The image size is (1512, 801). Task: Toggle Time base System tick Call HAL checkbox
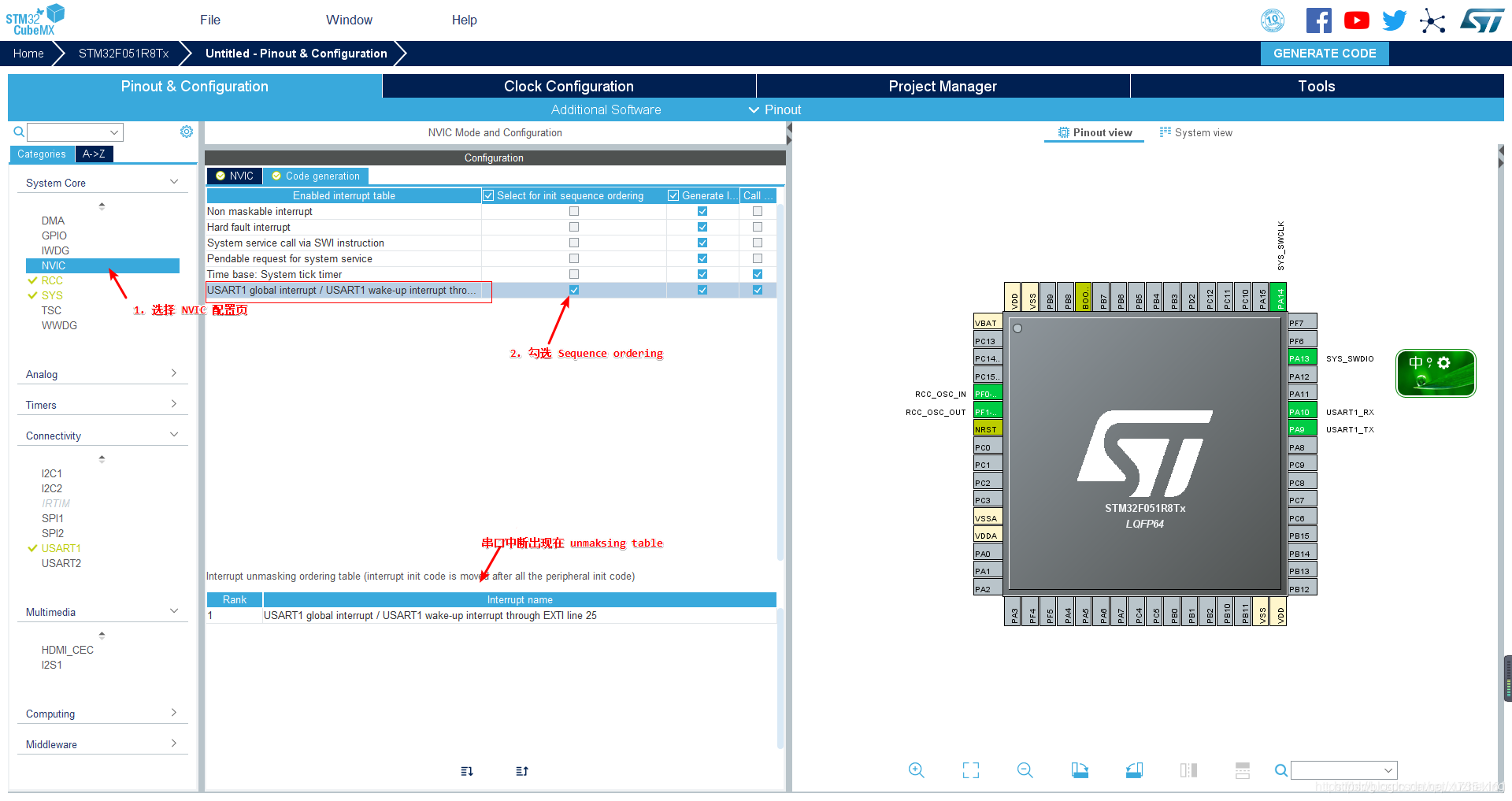tap(758, 274)
